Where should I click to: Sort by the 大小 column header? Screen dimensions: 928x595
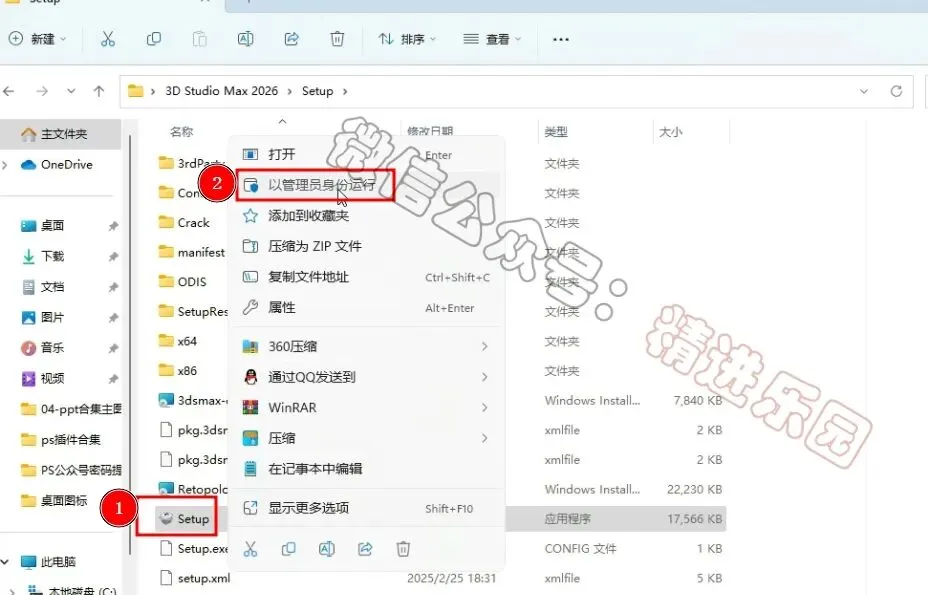point(671,132)
